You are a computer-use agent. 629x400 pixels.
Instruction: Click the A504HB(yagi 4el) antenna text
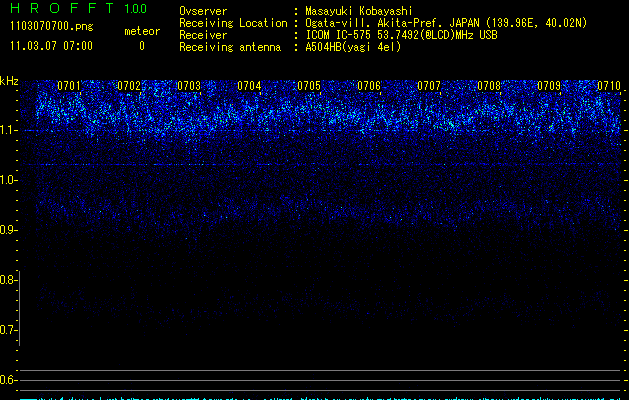353,47
